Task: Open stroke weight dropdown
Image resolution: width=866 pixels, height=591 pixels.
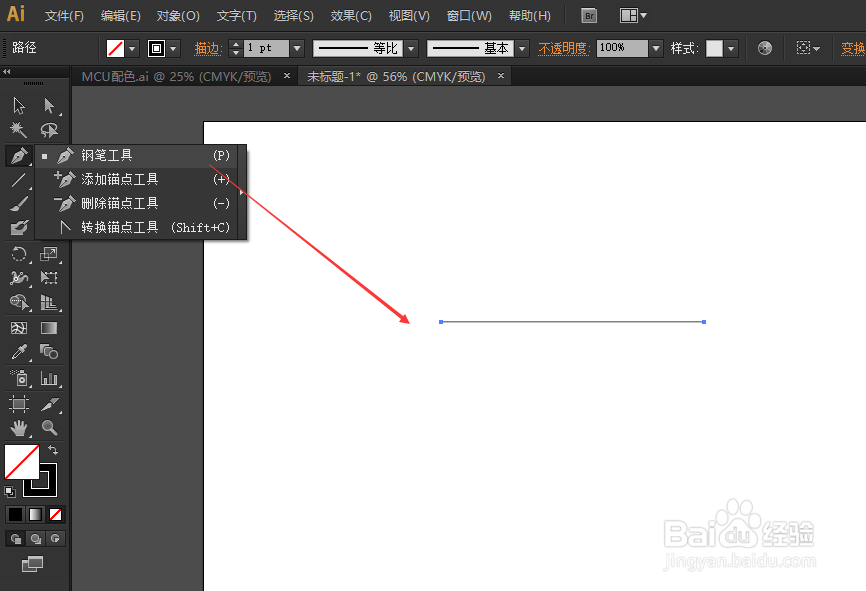Action: 297,49
